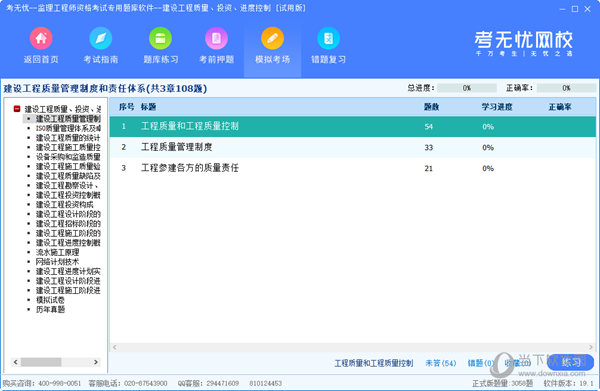Select tree item 建设工程设计阶段的

pos(68,214)
